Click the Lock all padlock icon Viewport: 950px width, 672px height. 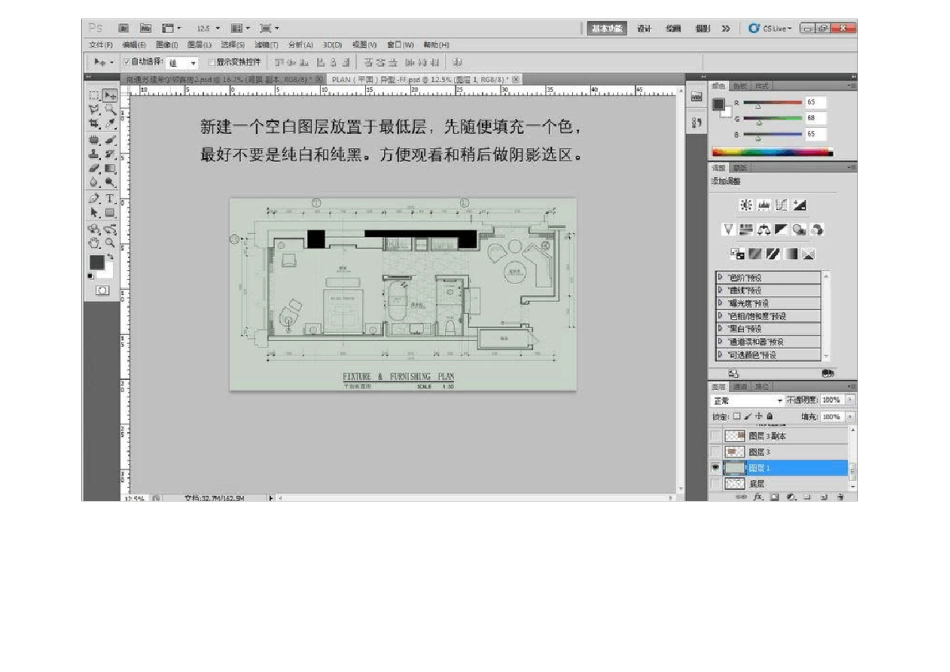click(771, 416)
